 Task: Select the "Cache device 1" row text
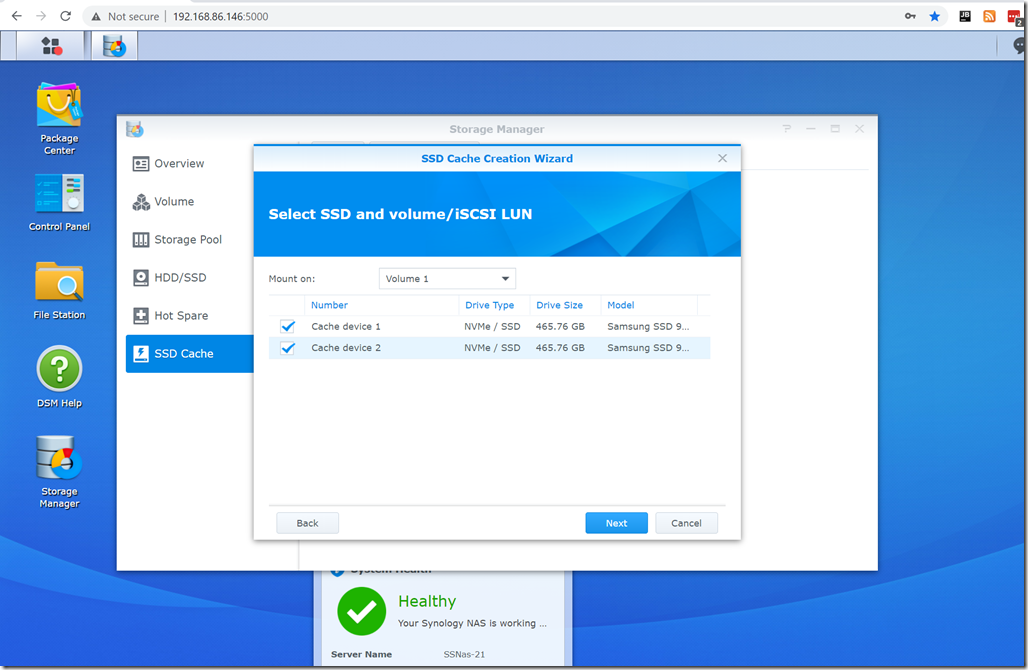pyautogui.click(x=346, y=326)
